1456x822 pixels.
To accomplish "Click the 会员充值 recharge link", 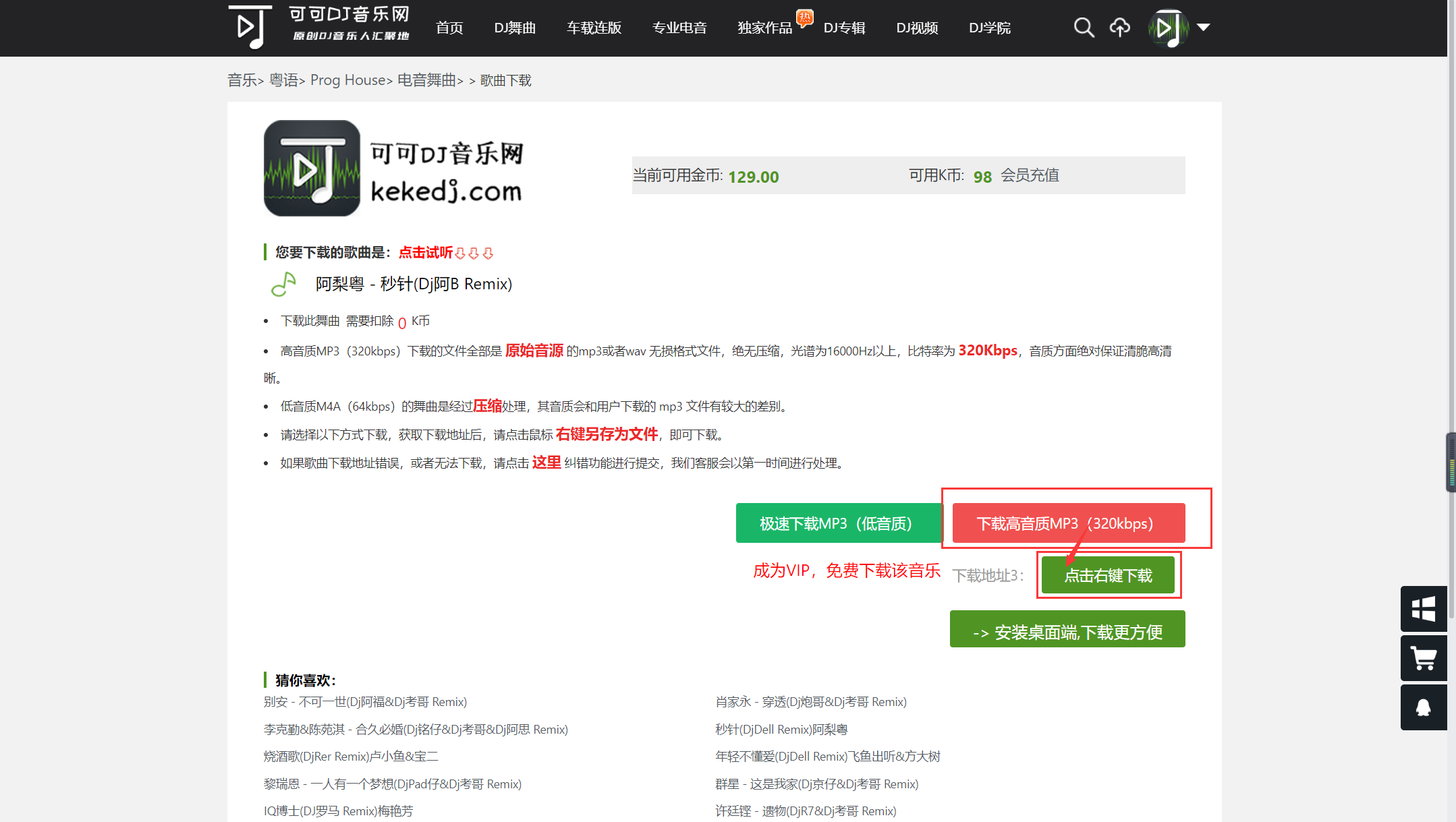I will (x=1030, y=175).
